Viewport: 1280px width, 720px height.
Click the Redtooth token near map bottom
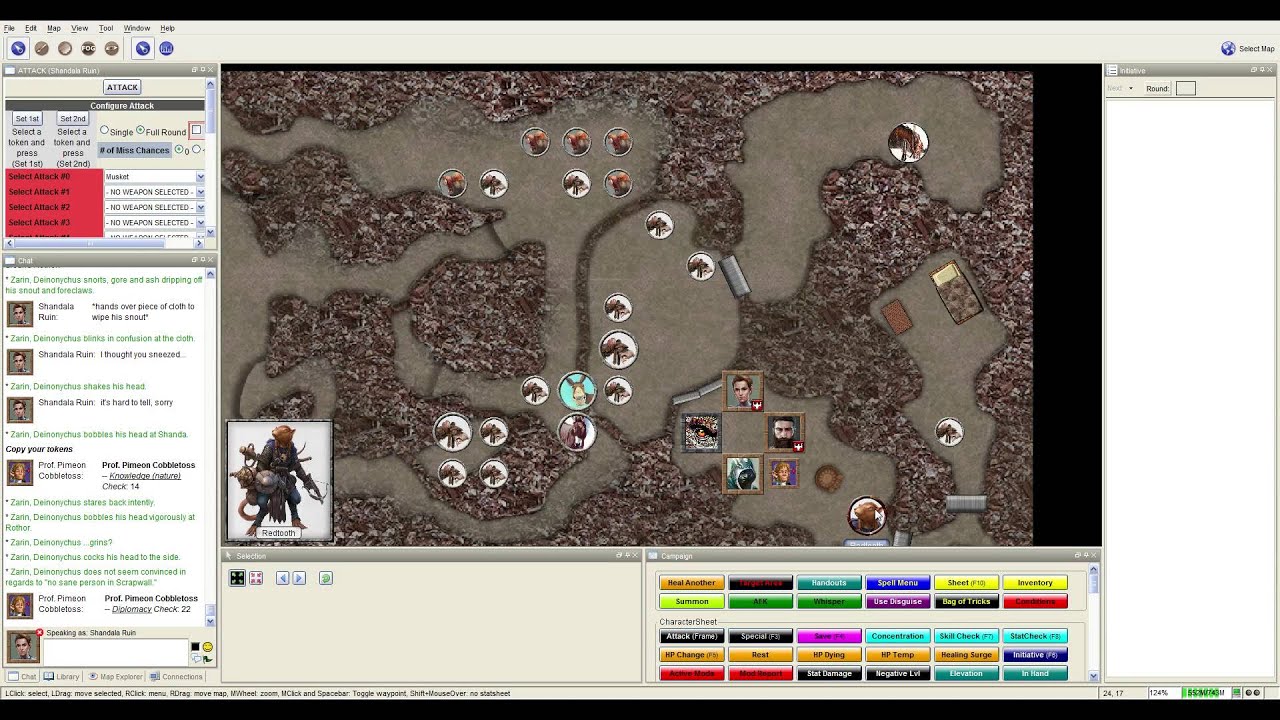tap(867, 516)
